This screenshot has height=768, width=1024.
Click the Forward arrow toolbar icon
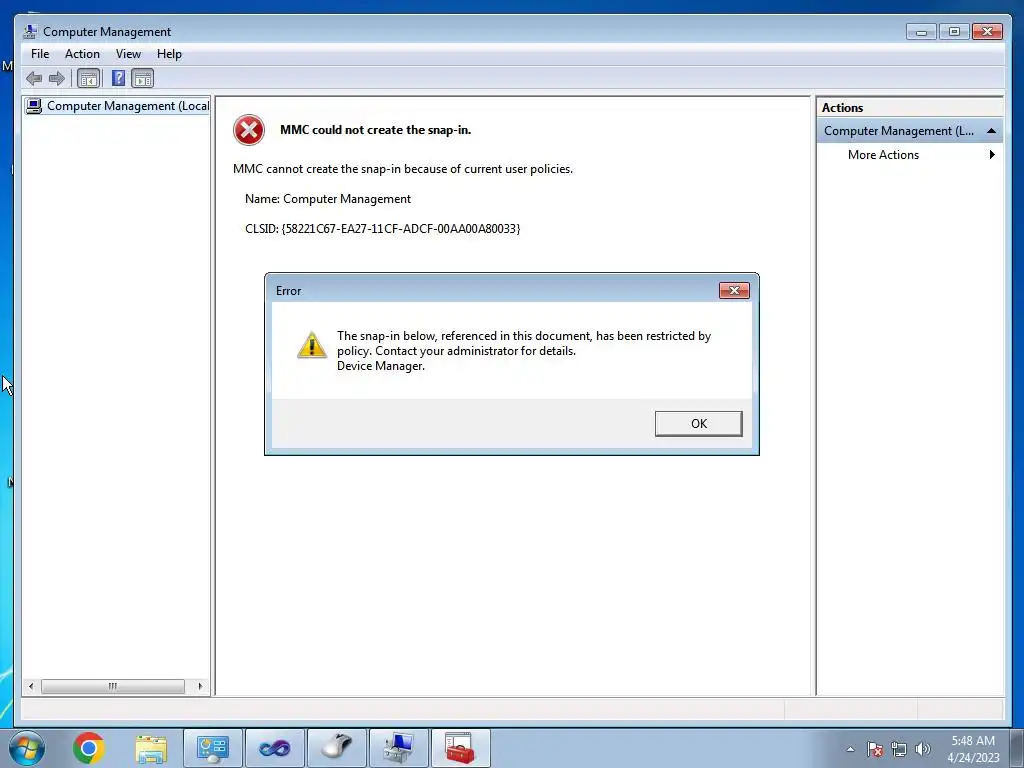(x=57, y=78)
